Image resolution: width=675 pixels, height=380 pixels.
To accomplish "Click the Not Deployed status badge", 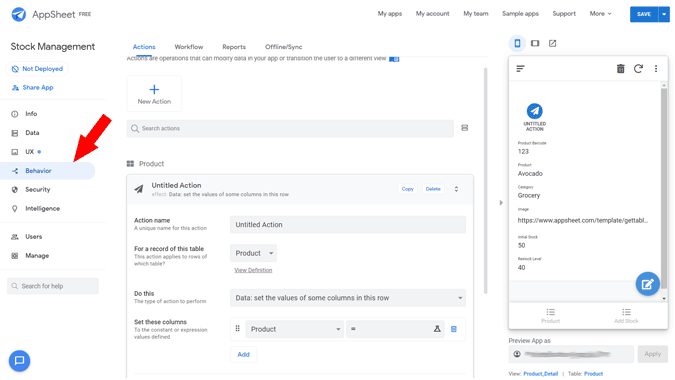I will 37,69.
